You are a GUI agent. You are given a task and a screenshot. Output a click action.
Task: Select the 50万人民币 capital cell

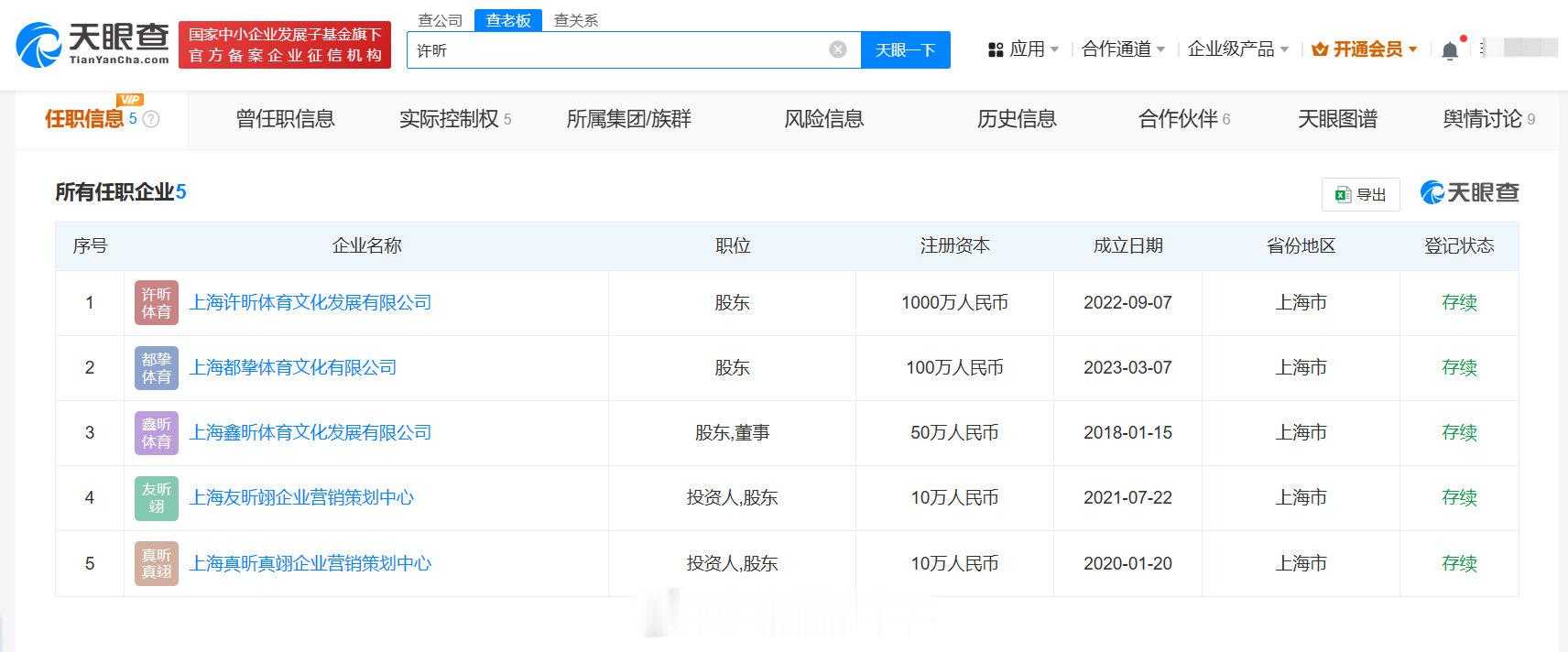click(954, 432)
